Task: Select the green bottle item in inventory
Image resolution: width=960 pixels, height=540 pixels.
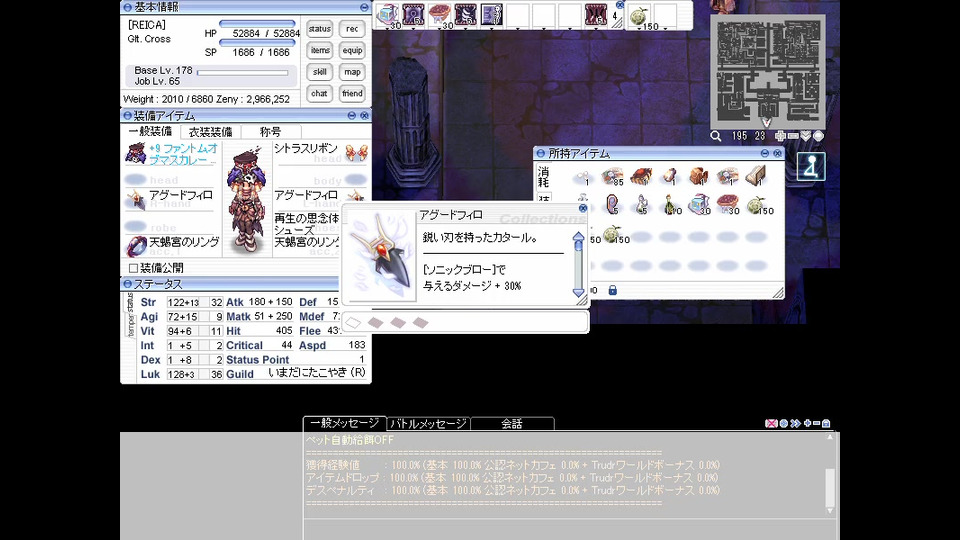Action: pyautogui.click(x=671, y=204)
